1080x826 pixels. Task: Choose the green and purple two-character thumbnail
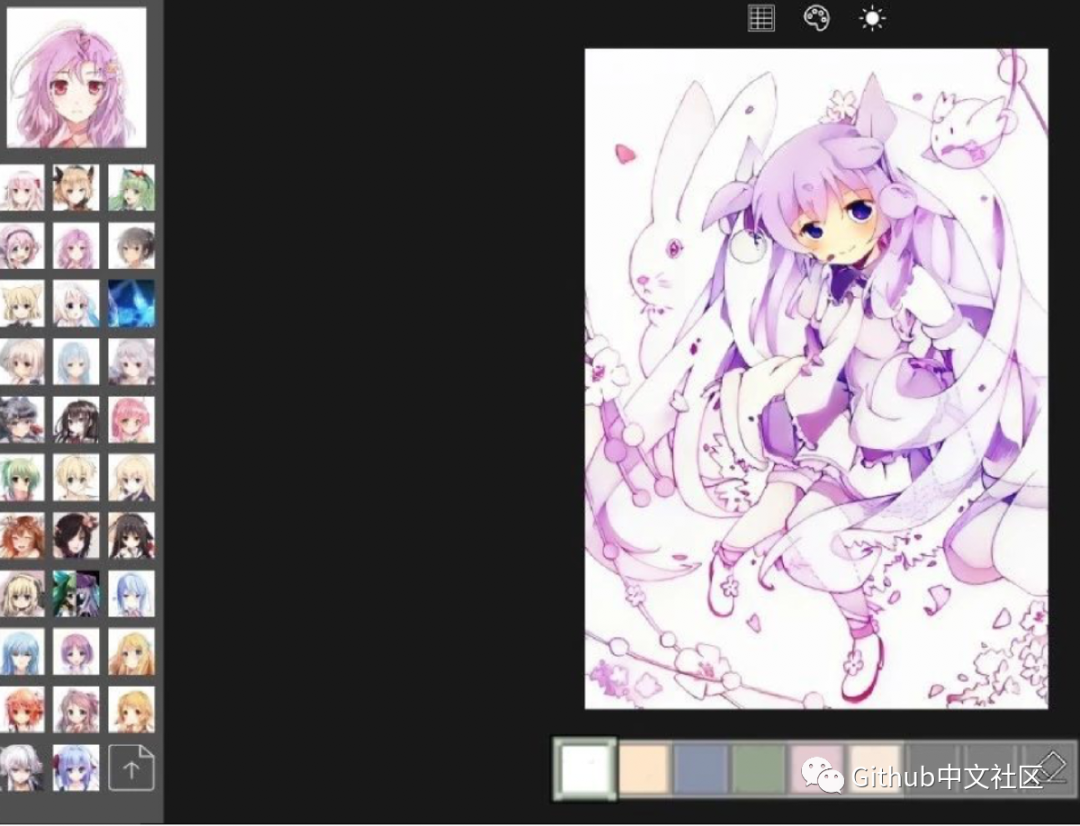coord(76,593)
